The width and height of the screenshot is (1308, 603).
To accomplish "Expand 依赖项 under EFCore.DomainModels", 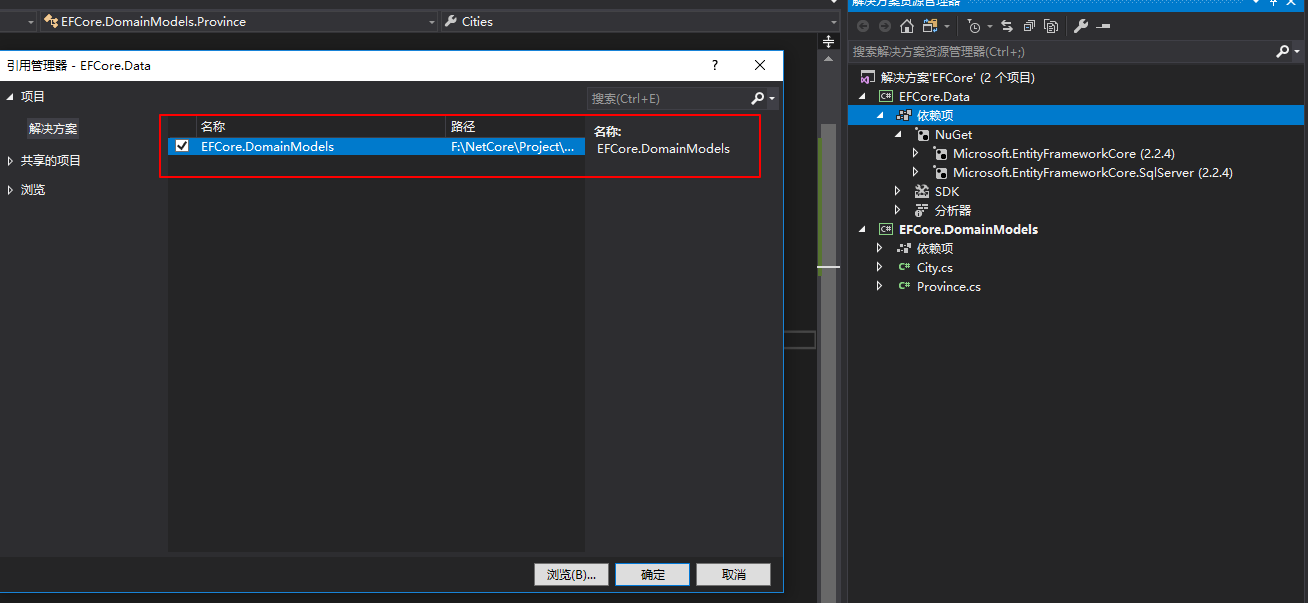I will point(880,248).
